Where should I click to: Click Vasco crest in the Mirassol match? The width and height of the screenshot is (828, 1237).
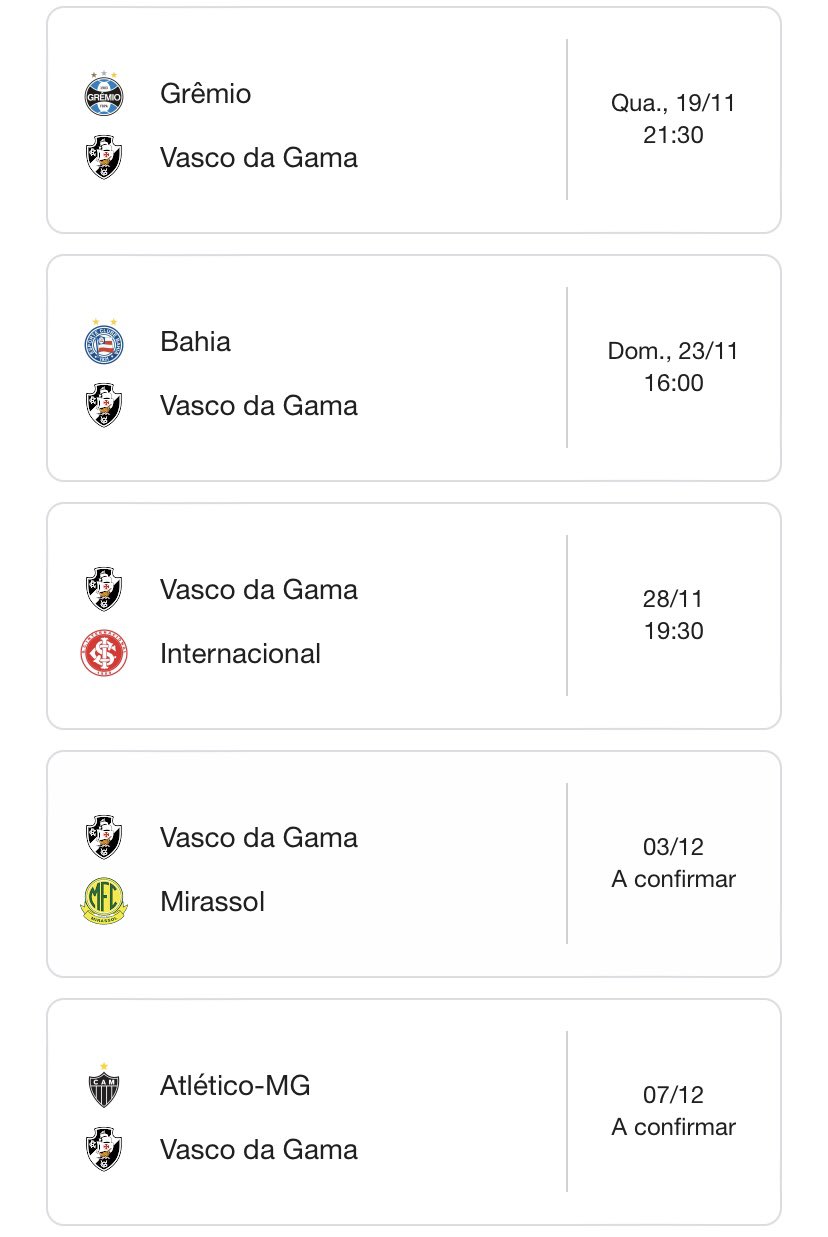(103, 837)
